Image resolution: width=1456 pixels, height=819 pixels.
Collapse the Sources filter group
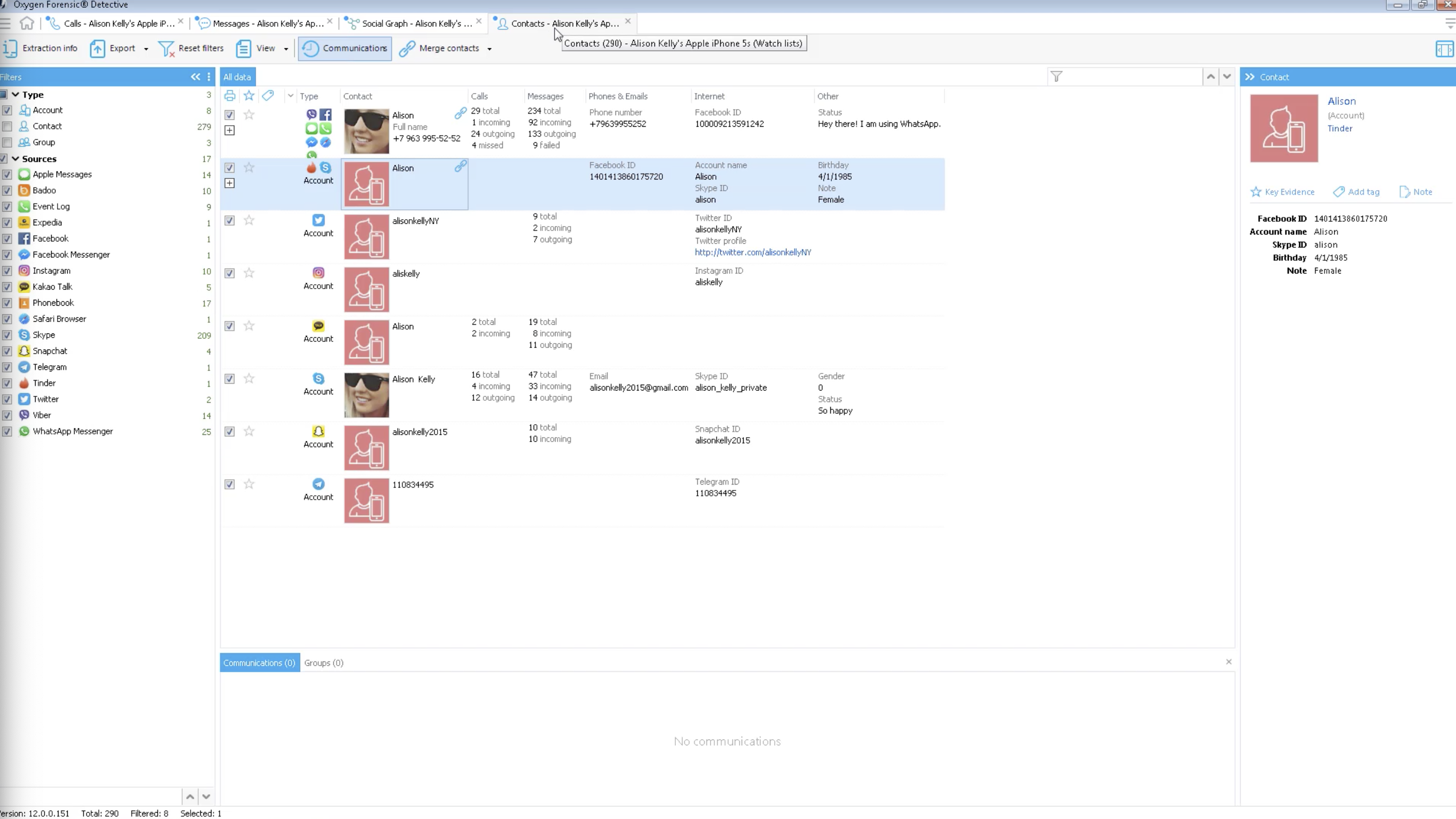pyautogui.click(x=15, y=159)
